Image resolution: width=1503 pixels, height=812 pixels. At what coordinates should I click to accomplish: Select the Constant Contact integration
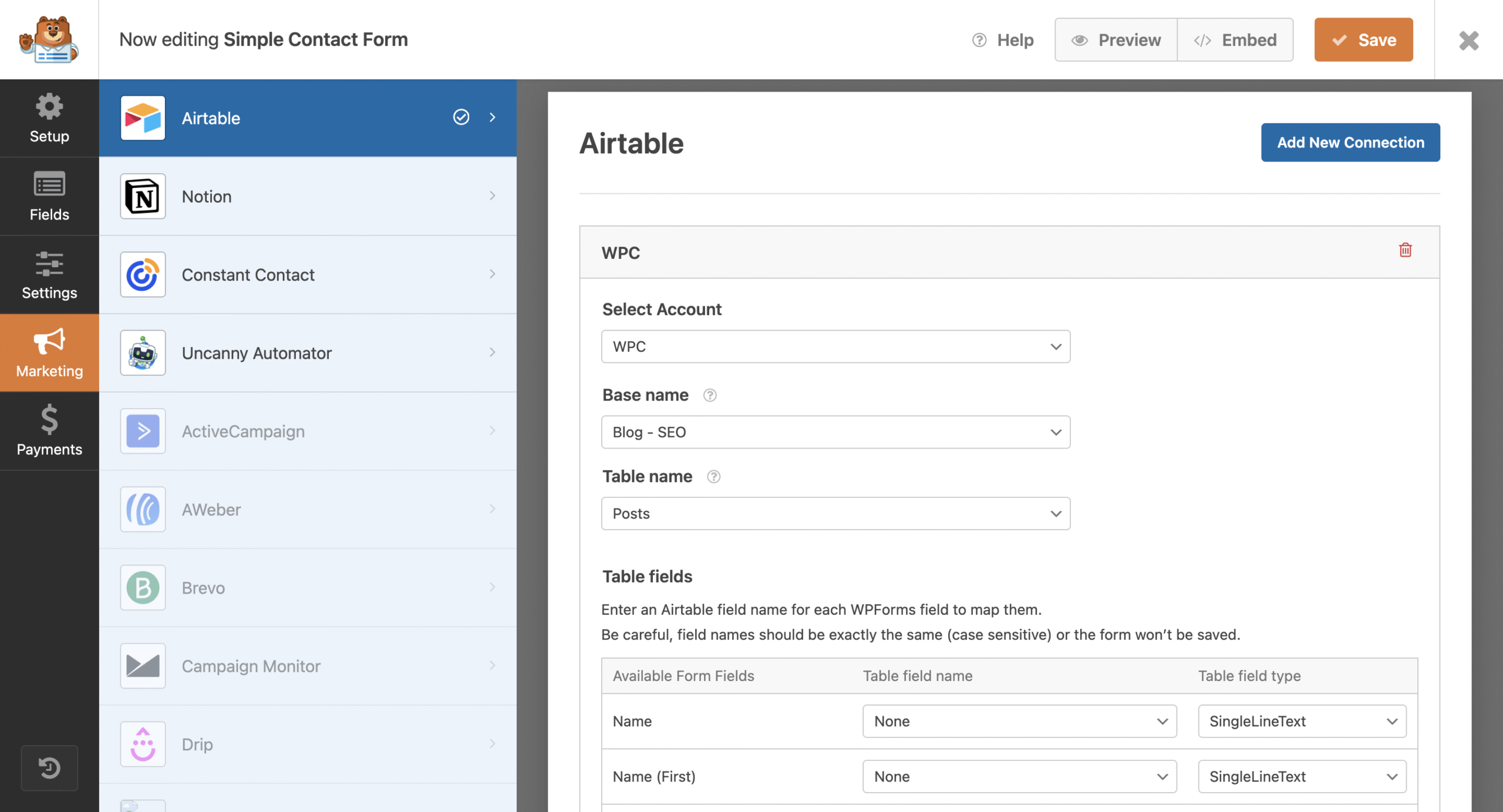coord(308,275)
